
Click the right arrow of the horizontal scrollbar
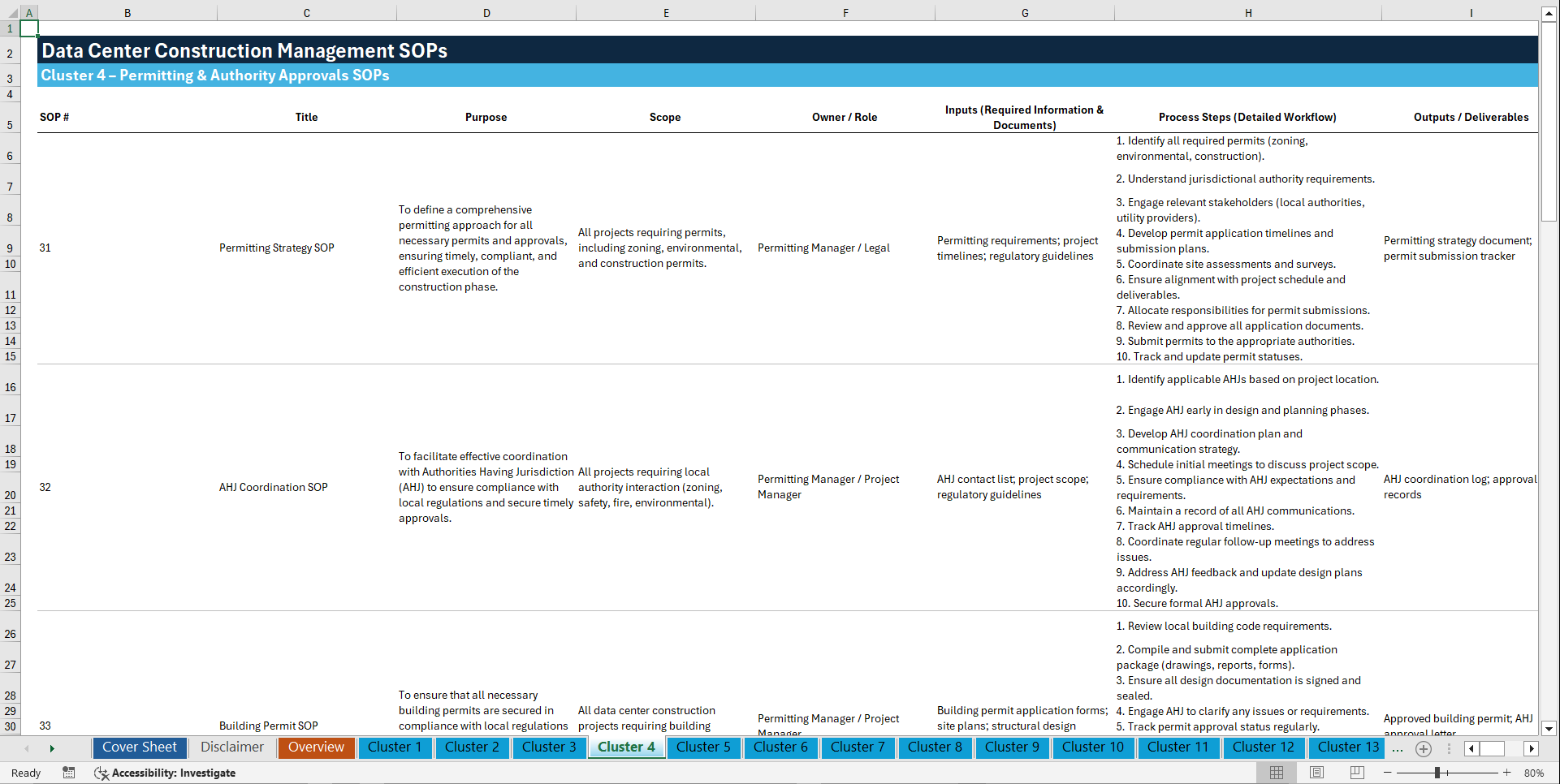(x=1532, y=748)
